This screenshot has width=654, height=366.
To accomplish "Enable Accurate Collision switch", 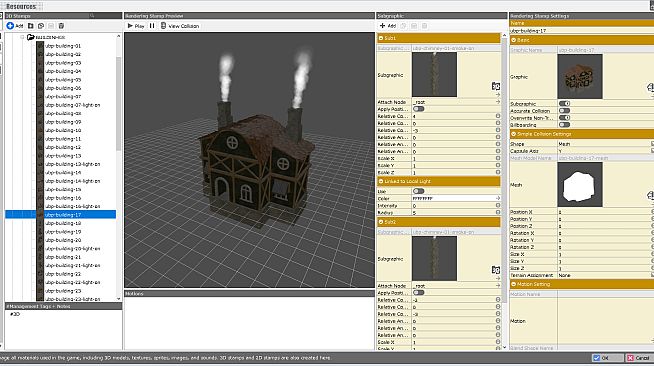I will (x=564, y=110).
